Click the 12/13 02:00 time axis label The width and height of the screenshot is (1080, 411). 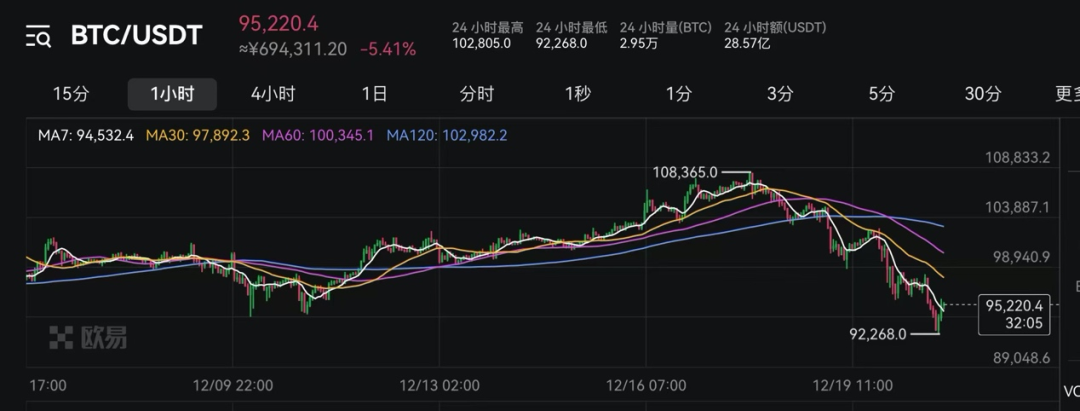(x=439, y=386)
